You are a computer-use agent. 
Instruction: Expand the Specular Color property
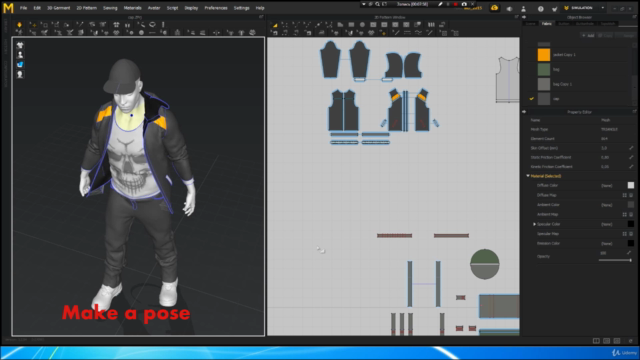(x=534, y=224)
